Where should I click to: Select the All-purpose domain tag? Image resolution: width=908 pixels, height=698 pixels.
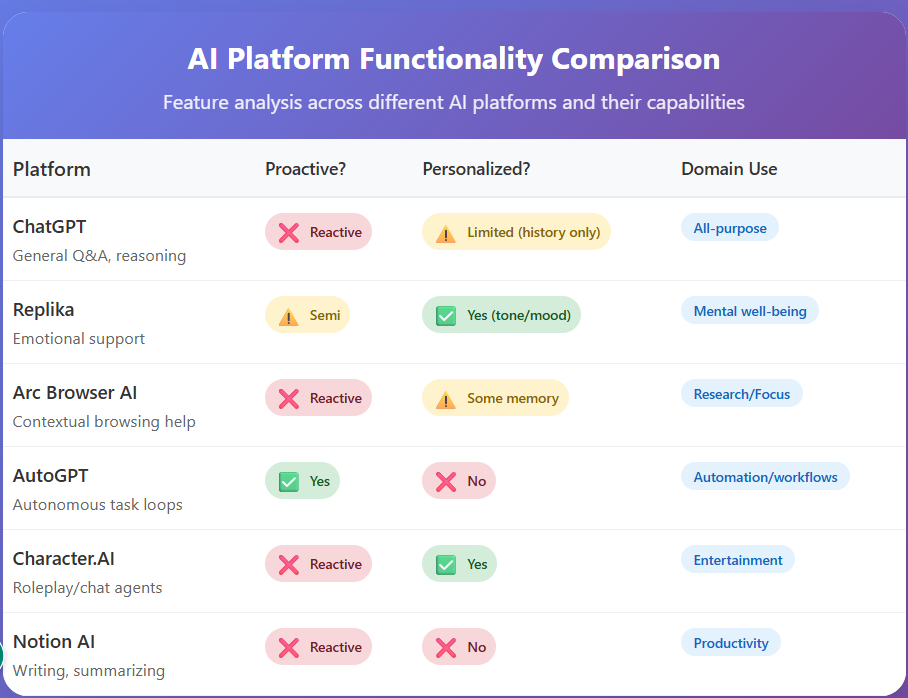[x=730, y=228]
